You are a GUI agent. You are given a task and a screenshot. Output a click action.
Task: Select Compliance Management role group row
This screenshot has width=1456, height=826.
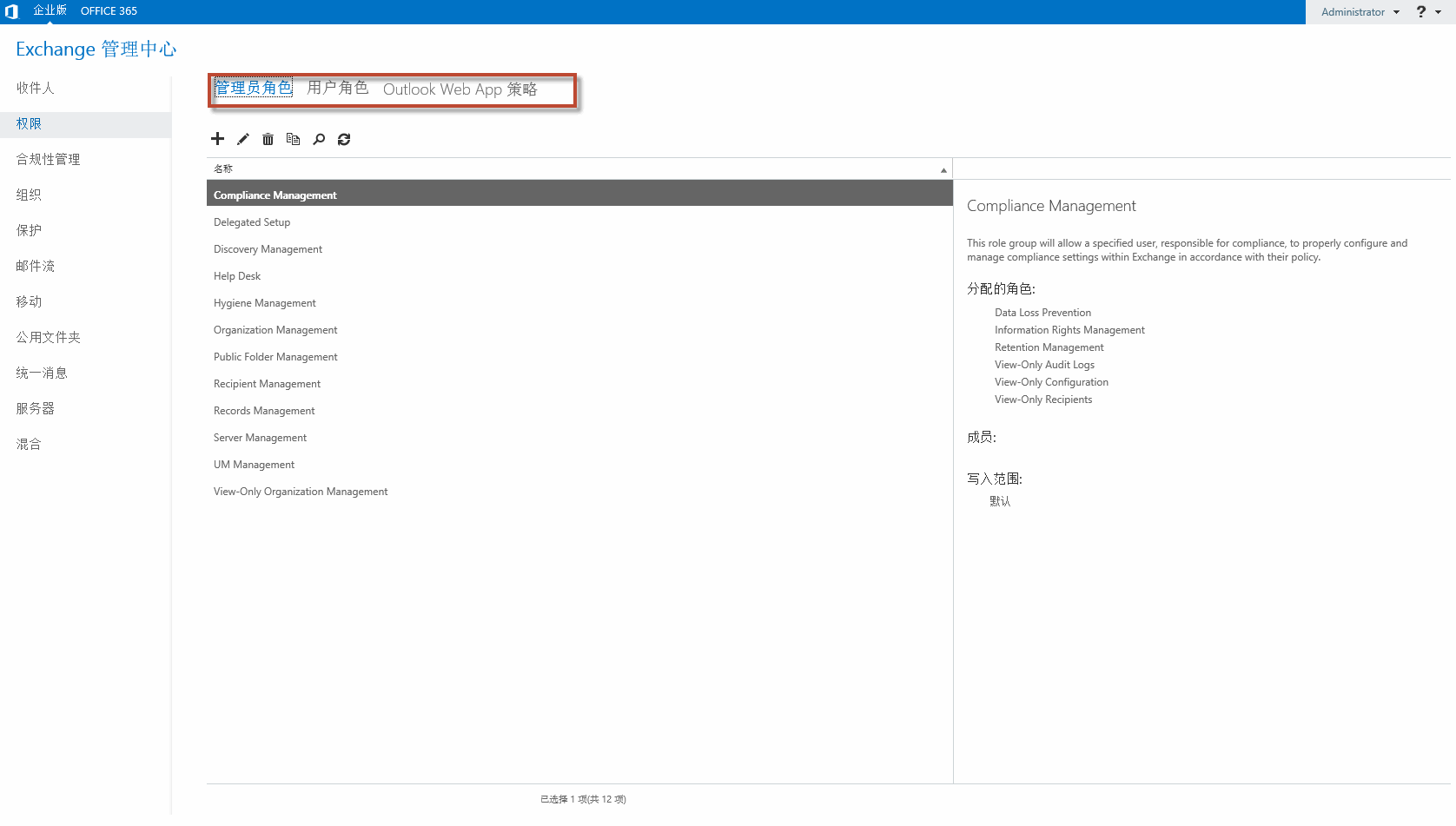point(579,193)
